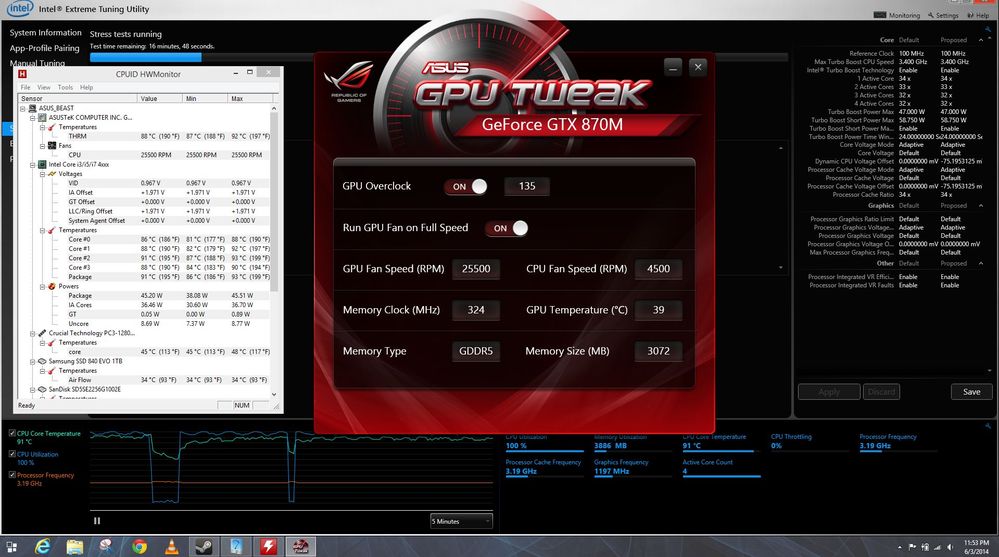Collapse the Voltages tree branch
This screenshot has height=557, width=999.
pos(42,174)
